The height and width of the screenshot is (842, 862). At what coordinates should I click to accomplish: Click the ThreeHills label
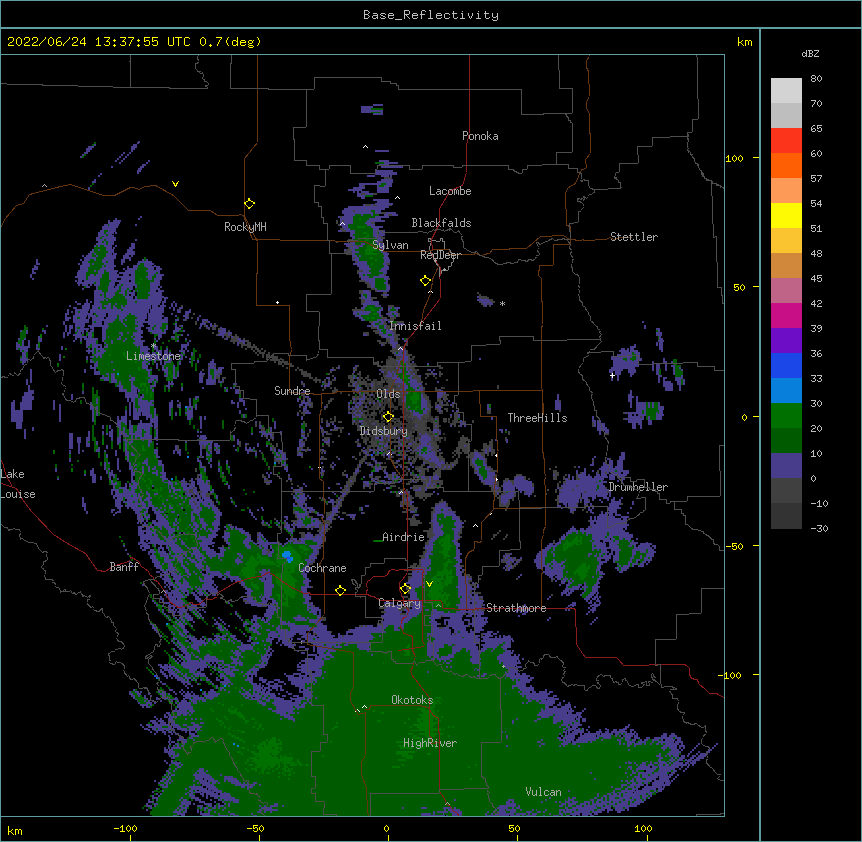pyautogui.click(x=537, y=418)
